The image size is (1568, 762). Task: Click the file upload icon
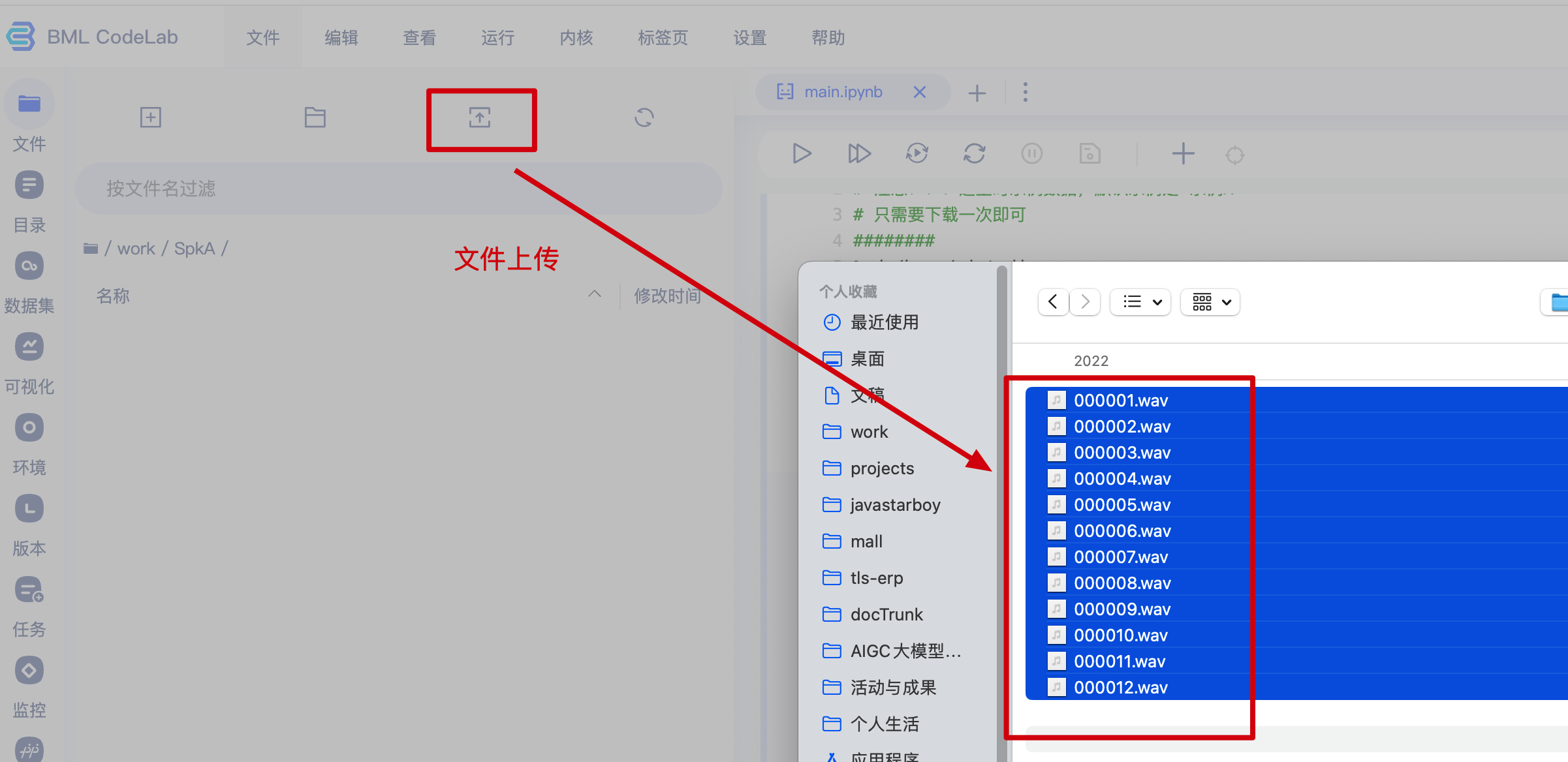coord(480,118)
